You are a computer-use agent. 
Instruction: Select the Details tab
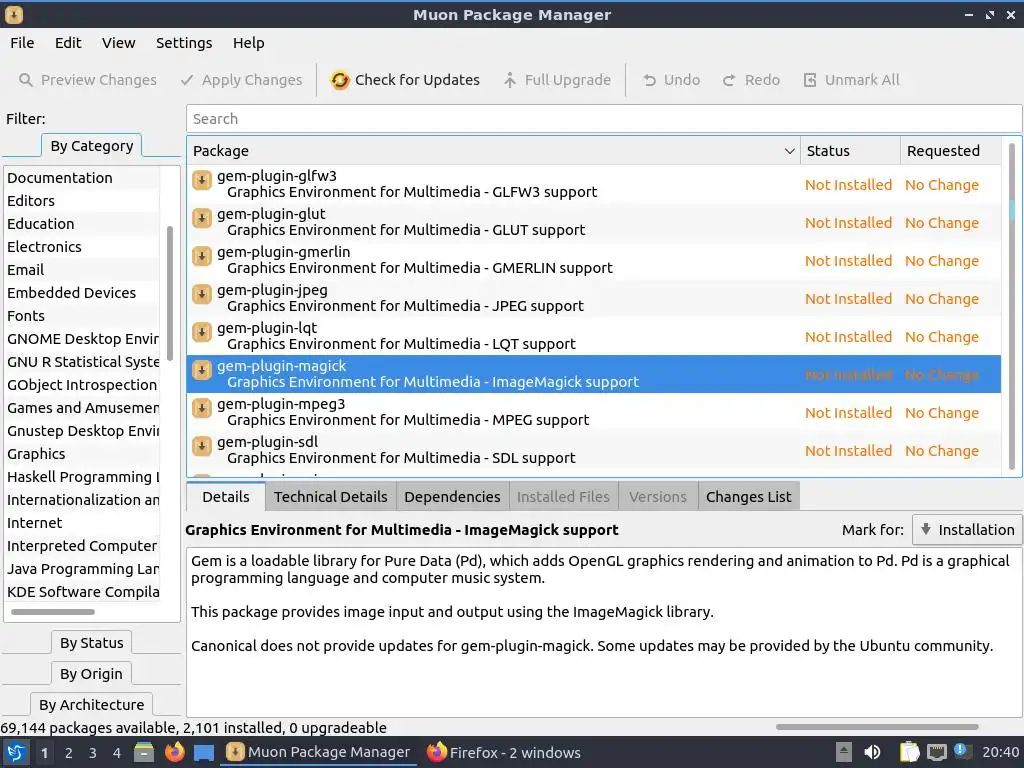(225, 497)
